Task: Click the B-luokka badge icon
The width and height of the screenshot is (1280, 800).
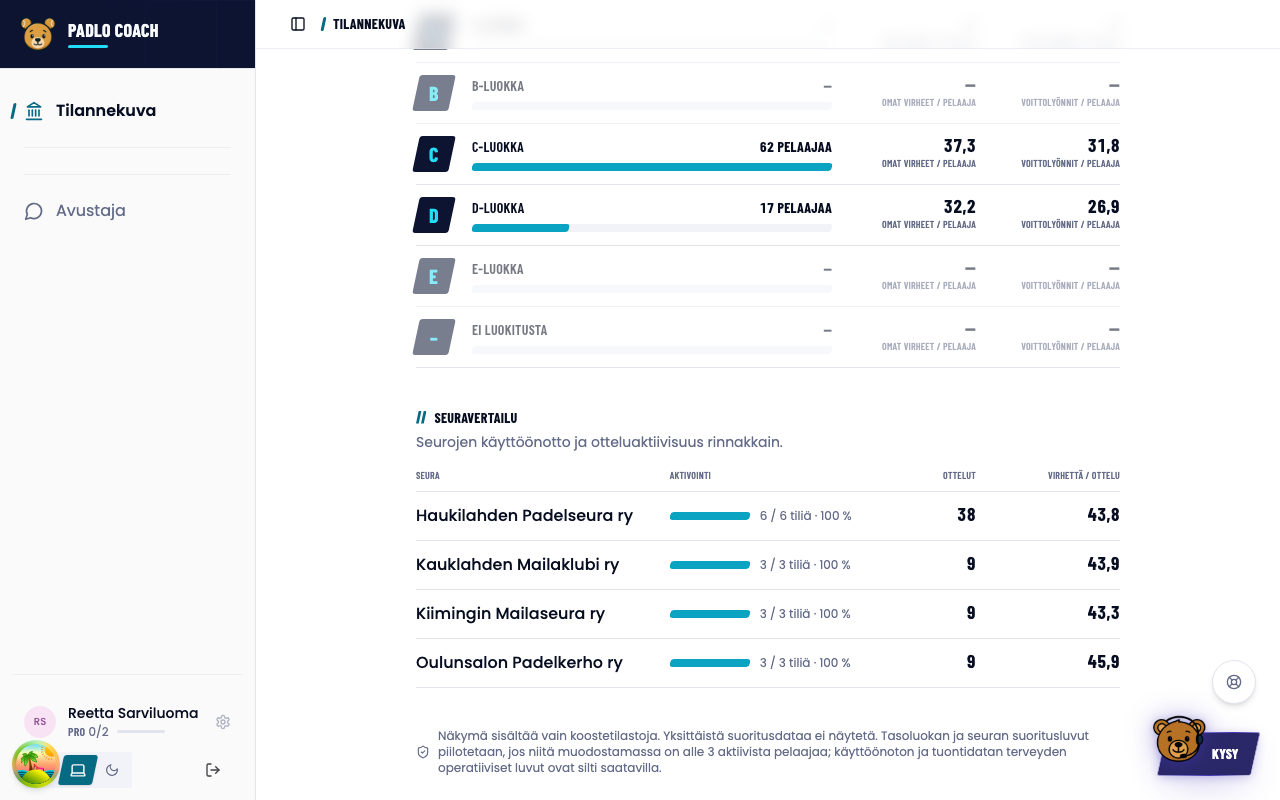Action: tap(434, 94)
